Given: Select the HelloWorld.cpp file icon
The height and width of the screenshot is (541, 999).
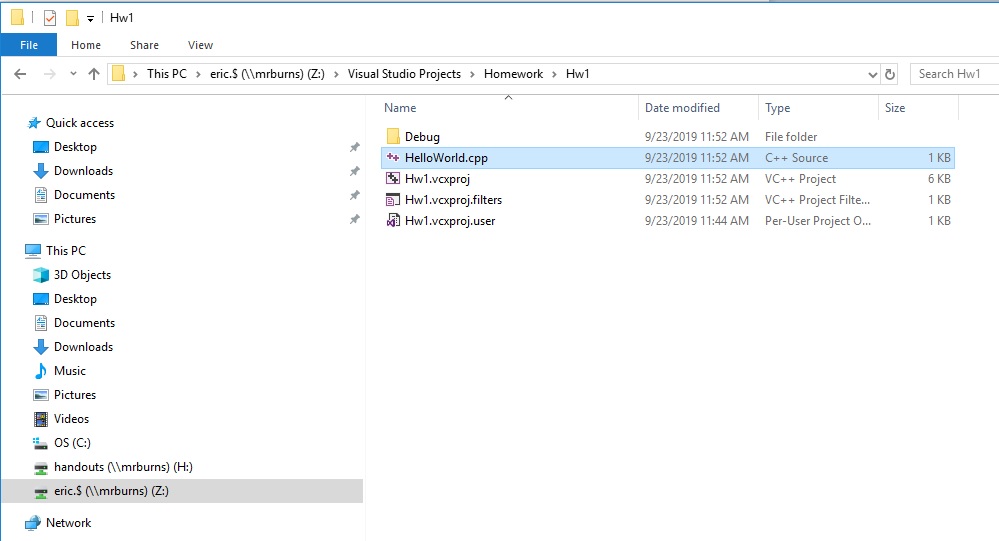Looking at the screenshot, I should [393, 157].
